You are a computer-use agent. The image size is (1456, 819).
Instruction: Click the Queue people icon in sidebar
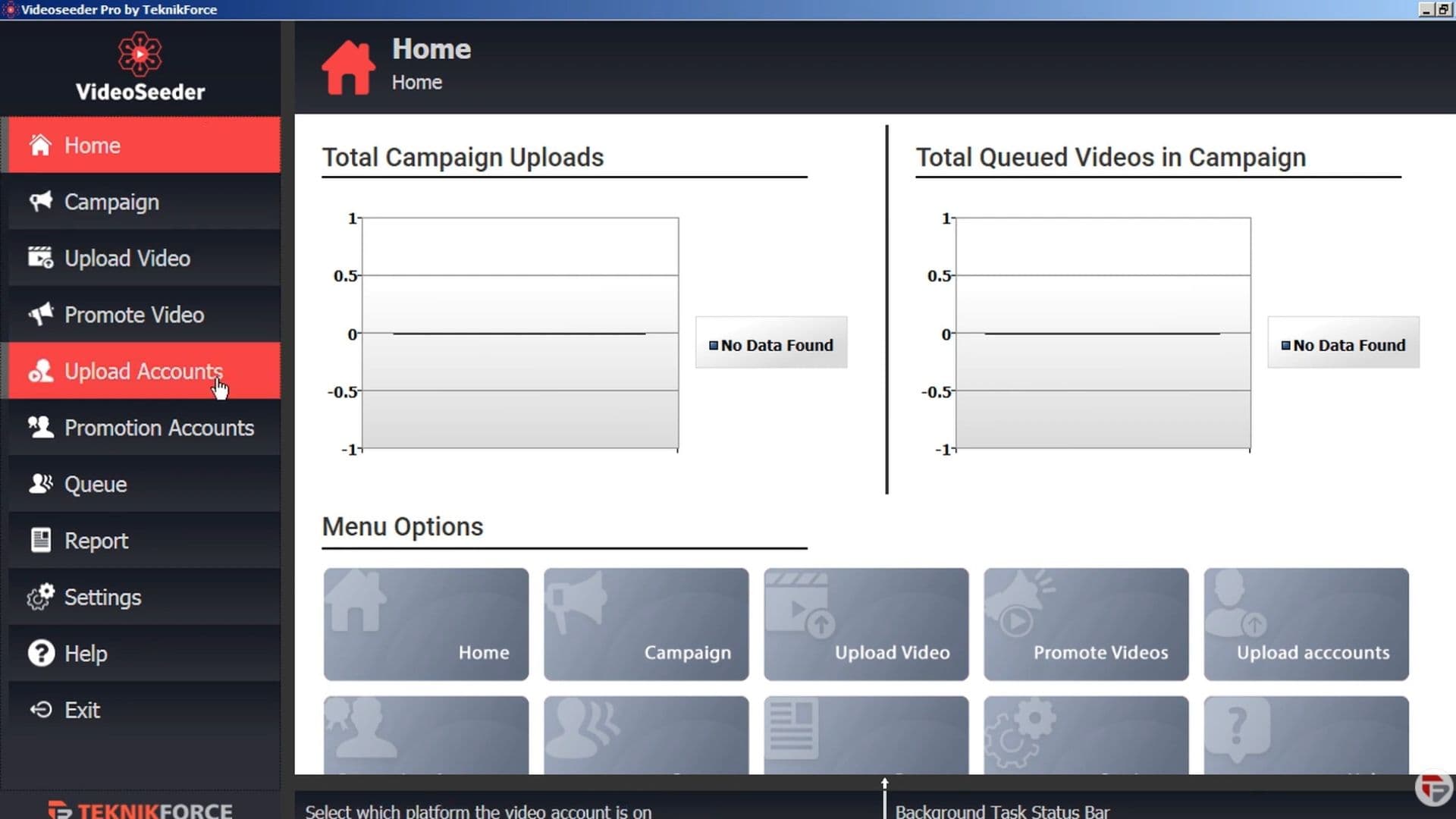(39, 484)
